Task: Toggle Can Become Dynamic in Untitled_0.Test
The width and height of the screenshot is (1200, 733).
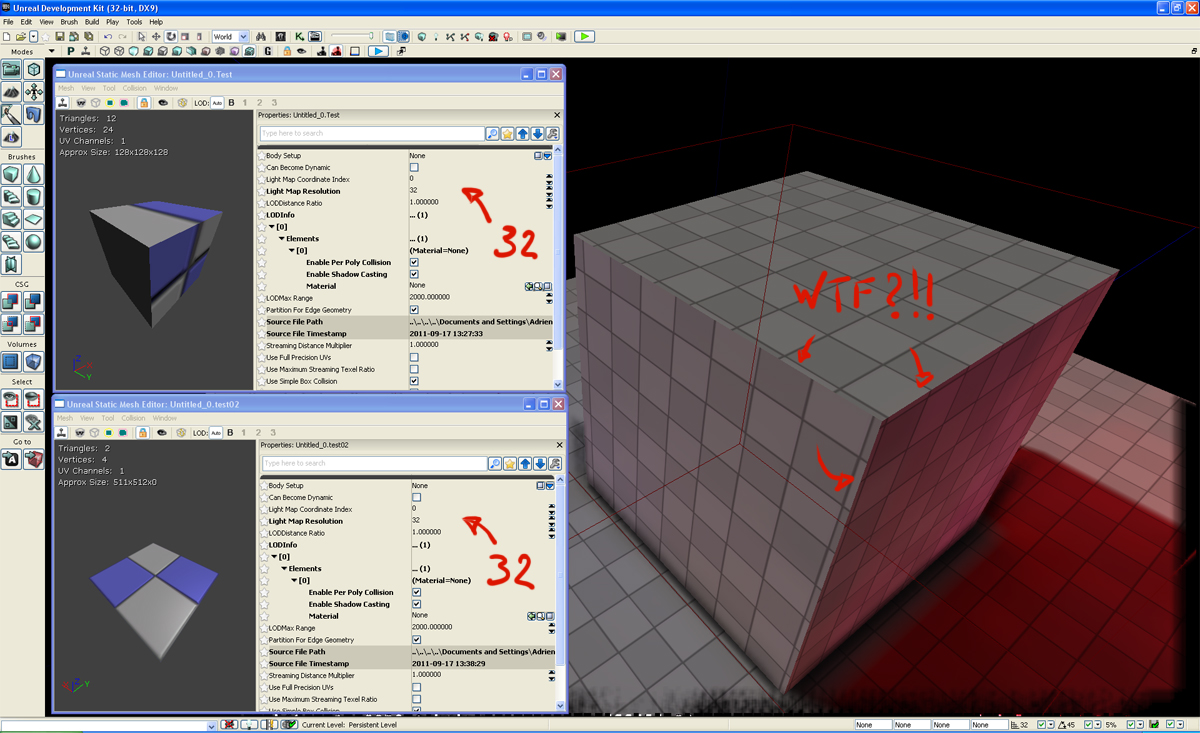Action: coord(414,167)
